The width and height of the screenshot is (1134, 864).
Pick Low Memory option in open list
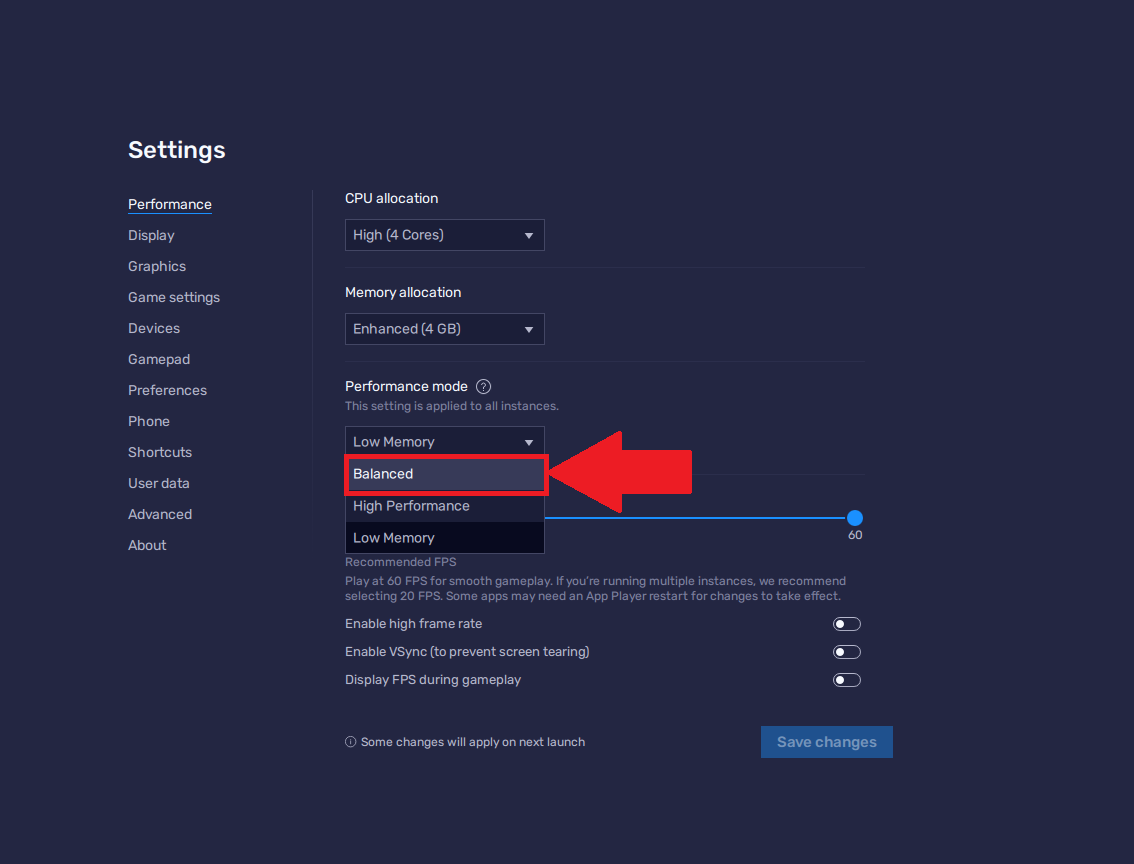[444, 538]
